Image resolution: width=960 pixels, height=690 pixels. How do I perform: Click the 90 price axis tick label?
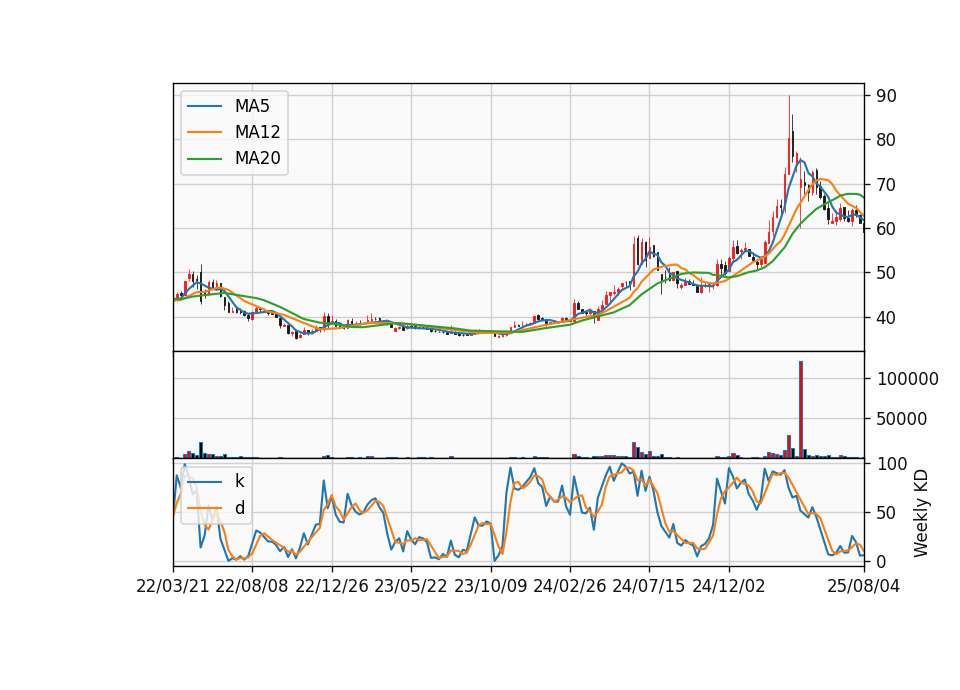pyautogui.click(x=886, y=96)
